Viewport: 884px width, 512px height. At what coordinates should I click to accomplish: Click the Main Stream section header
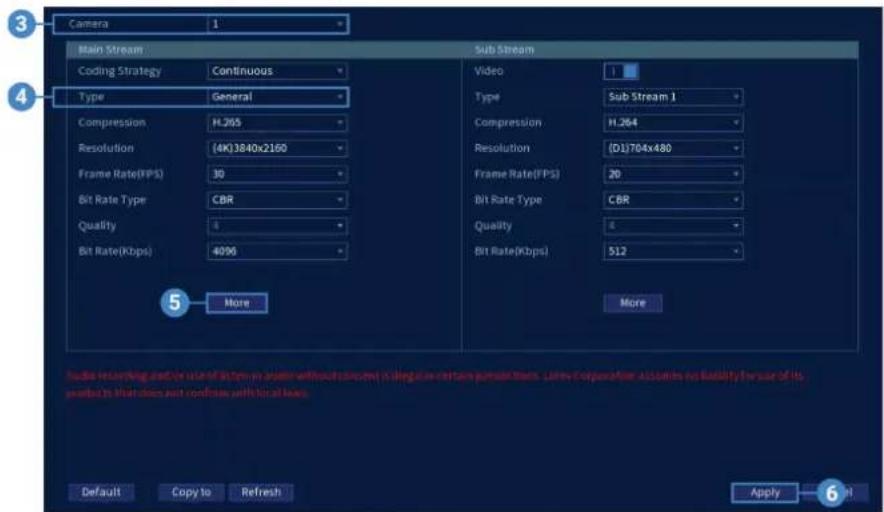(x=110, y=50)
